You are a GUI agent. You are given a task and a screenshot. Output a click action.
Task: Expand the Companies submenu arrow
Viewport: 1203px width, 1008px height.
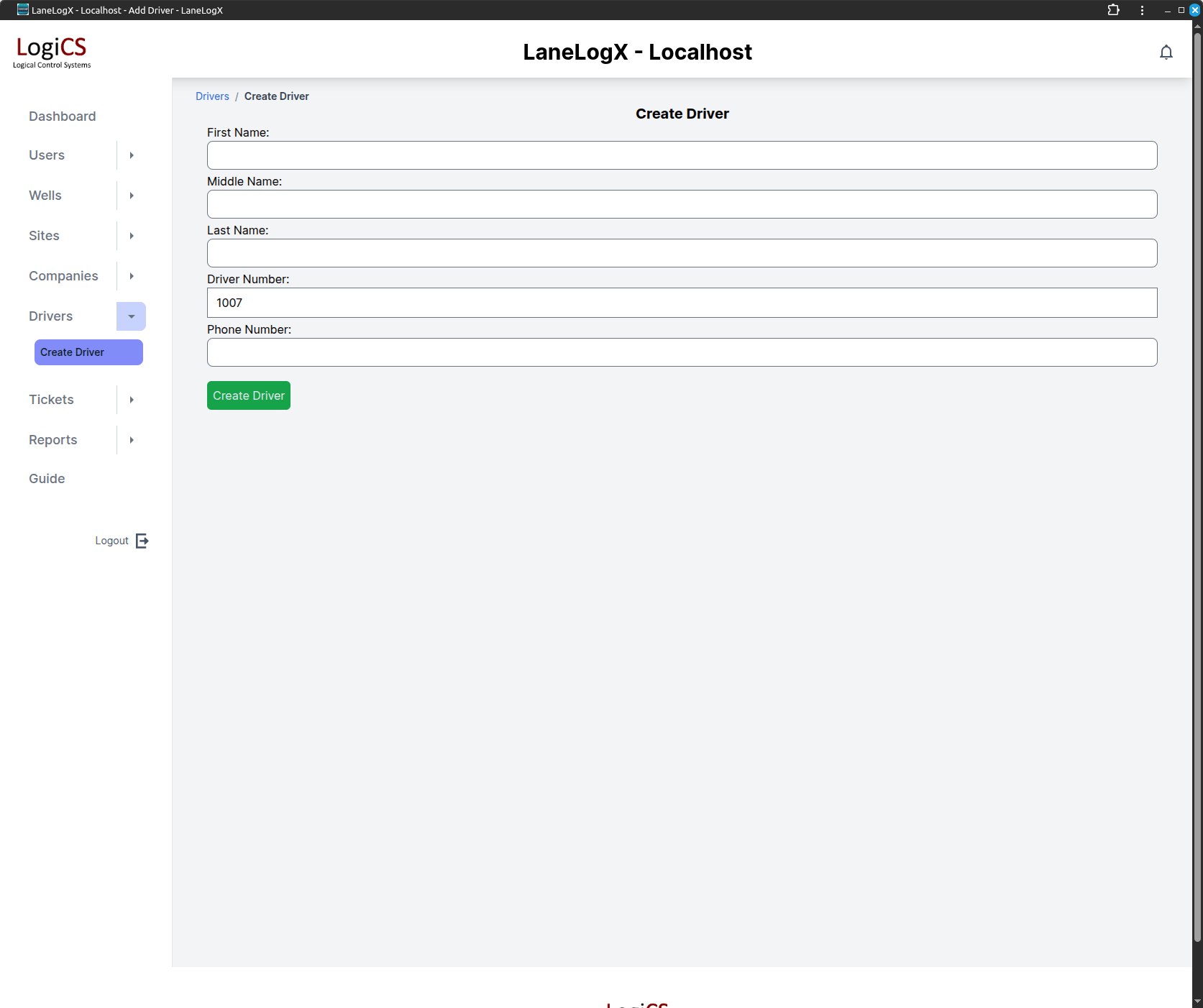click(132, 276)
